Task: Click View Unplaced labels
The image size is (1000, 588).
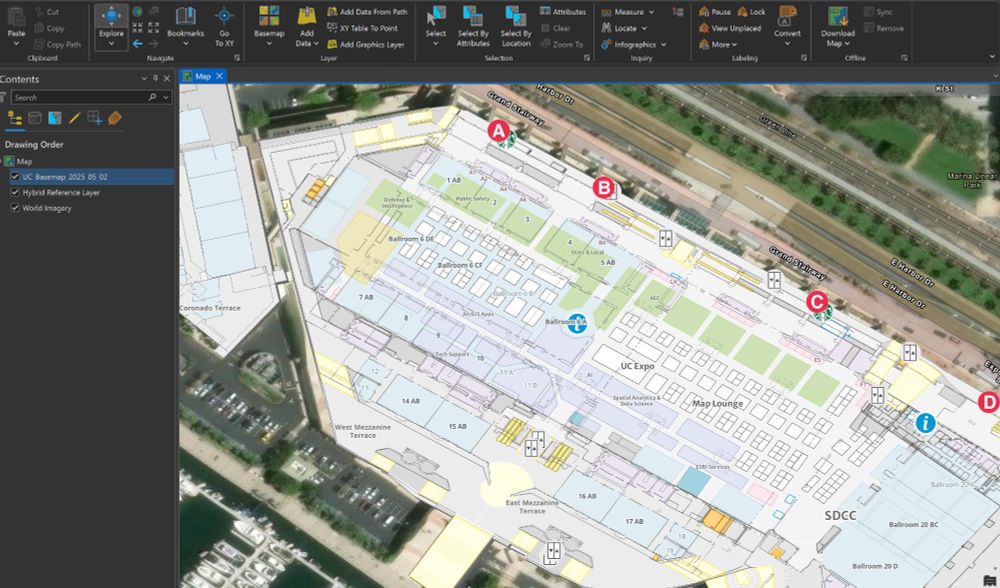Action: [x=730, y=28]
